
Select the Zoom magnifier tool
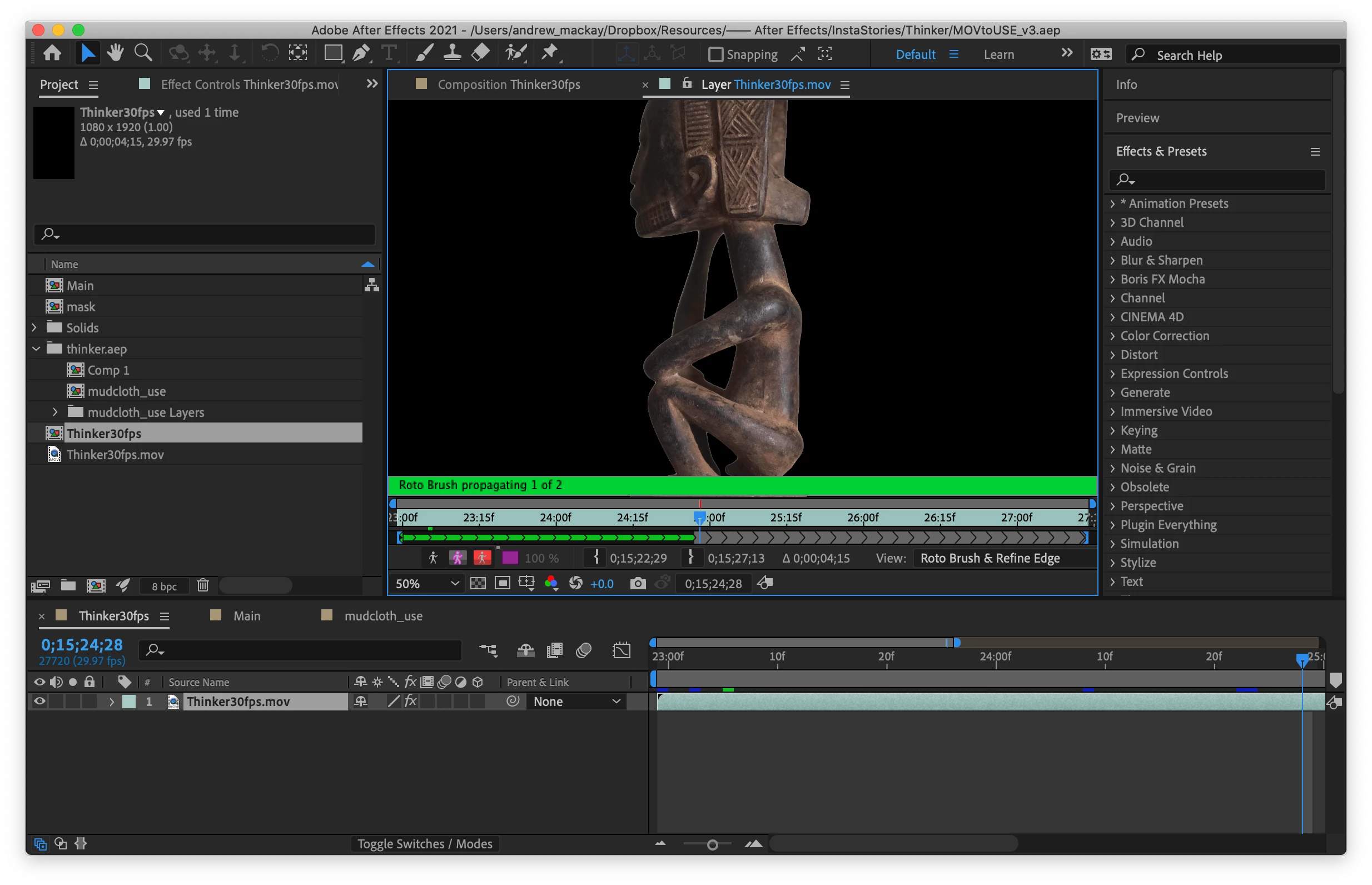coord(143,53)
